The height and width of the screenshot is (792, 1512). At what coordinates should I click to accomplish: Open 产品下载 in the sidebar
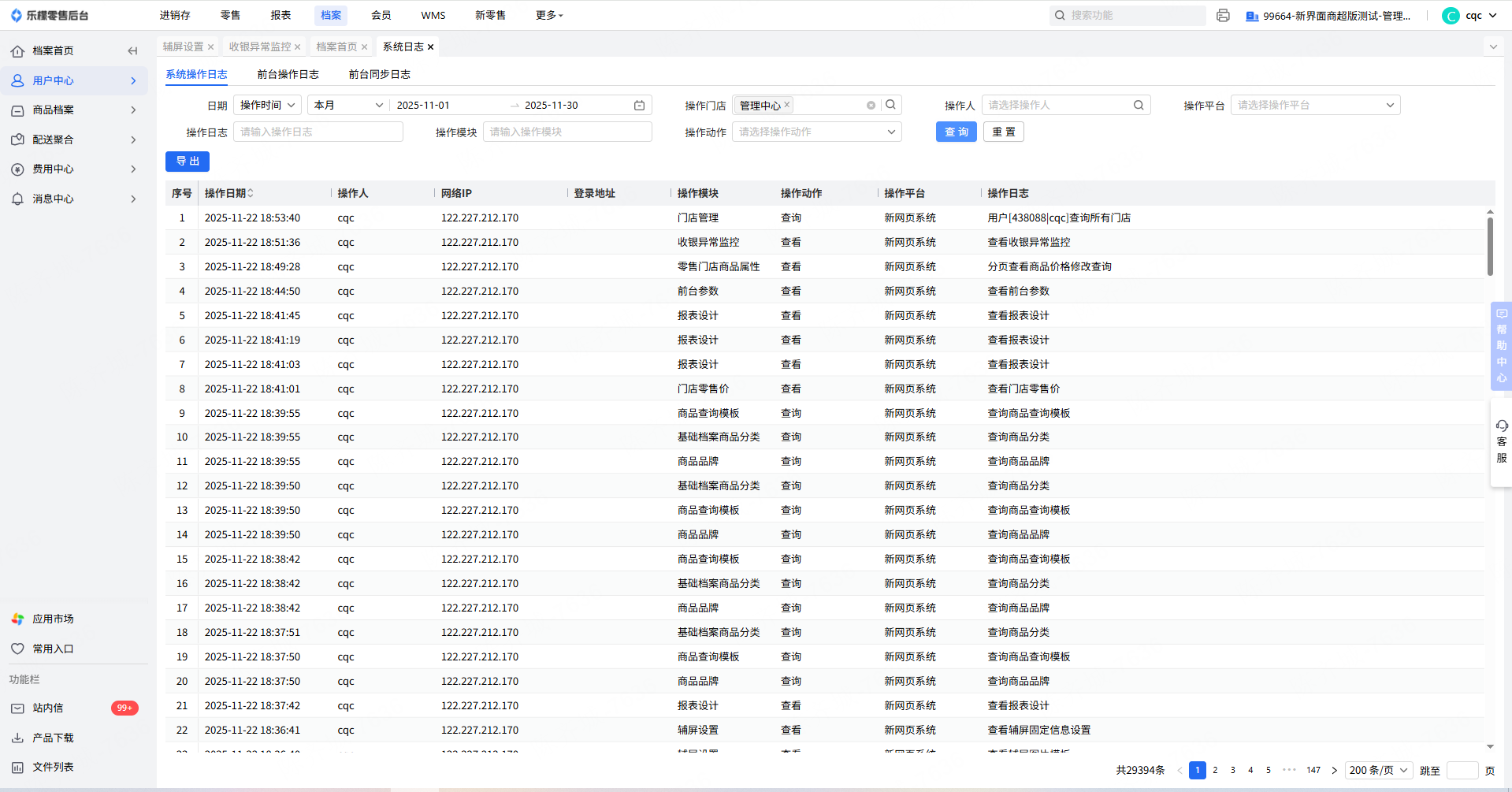click(x=53, y=738)
